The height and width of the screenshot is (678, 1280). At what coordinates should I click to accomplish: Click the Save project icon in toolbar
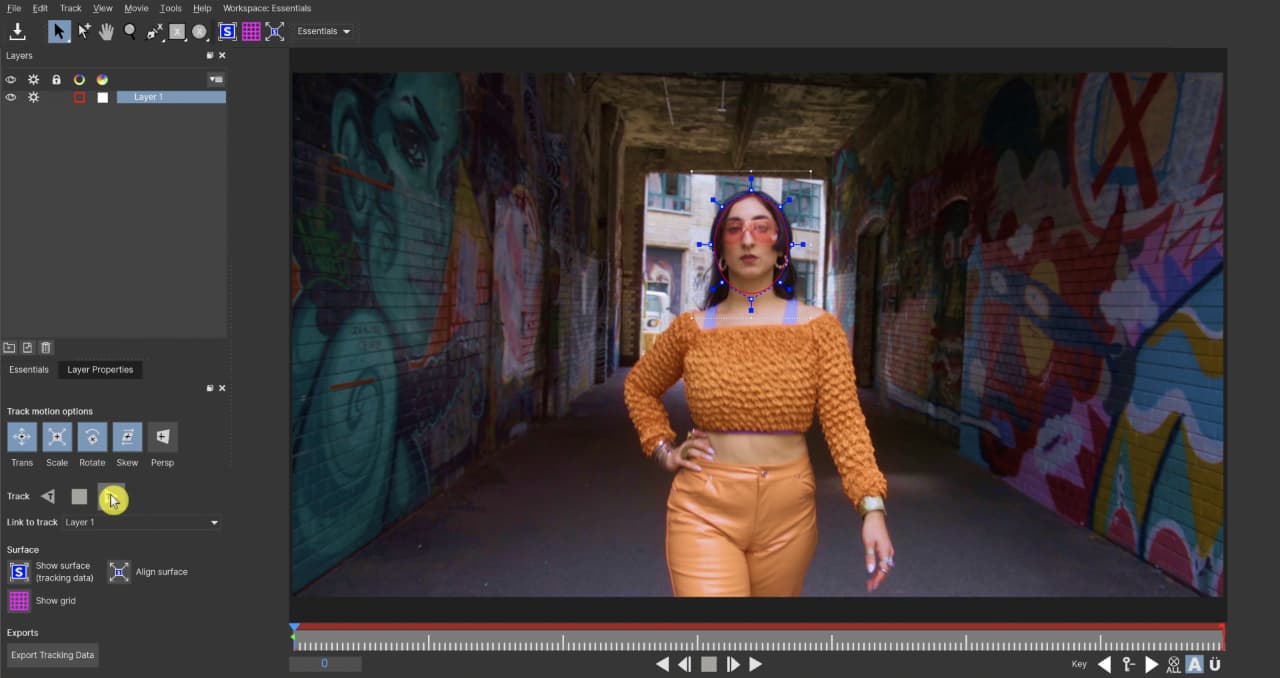17,31
